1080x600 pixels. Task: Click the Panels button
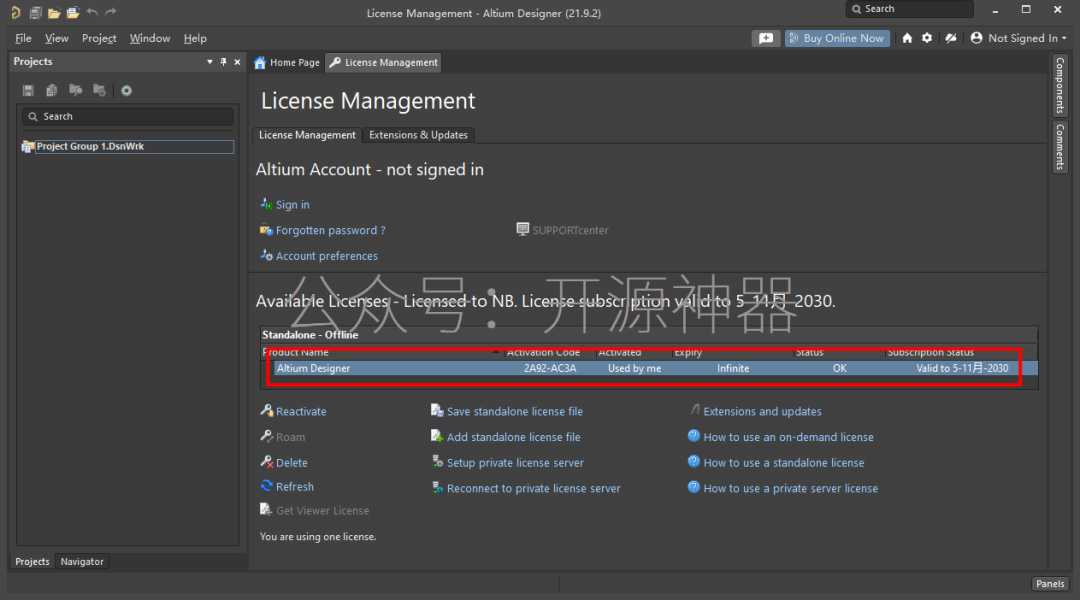pos(1050,583)
